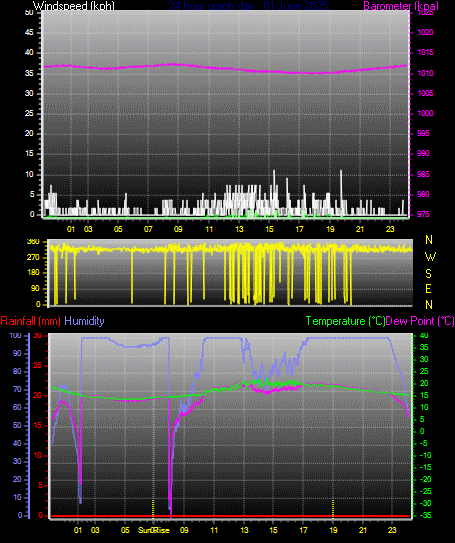Click the "1010" barometer scale value
Image resolution: width=455 pixels, height=543 pixels.
coord(425,73)
